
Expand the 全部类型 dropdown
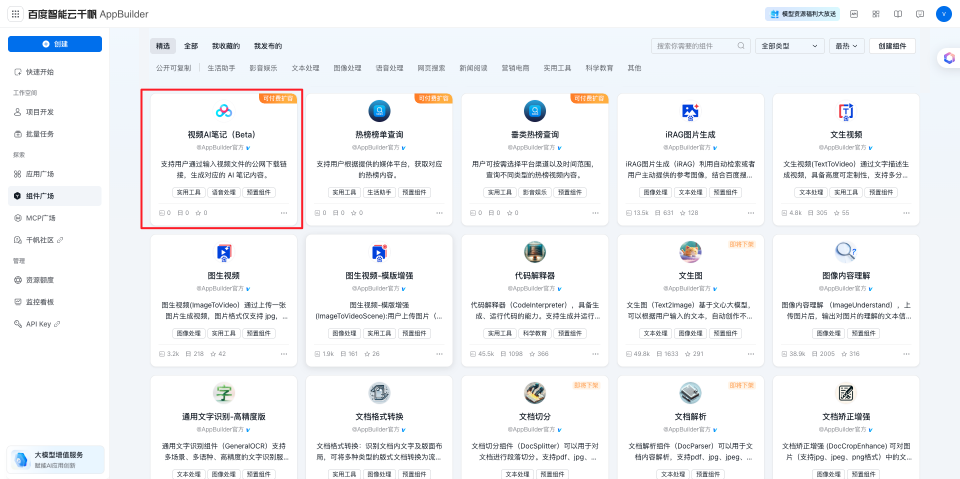point(789,46)
